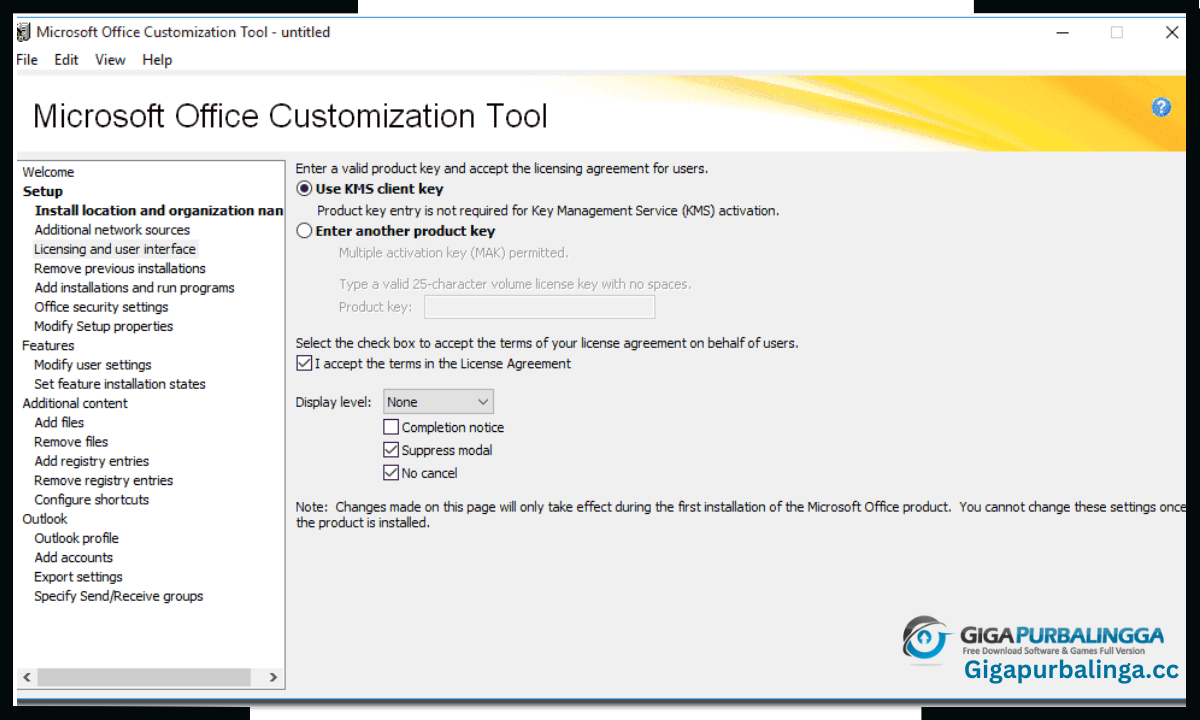The image size is (1200, 720).
Task: Select the Enter another product key option
Action: pos(304,231)
